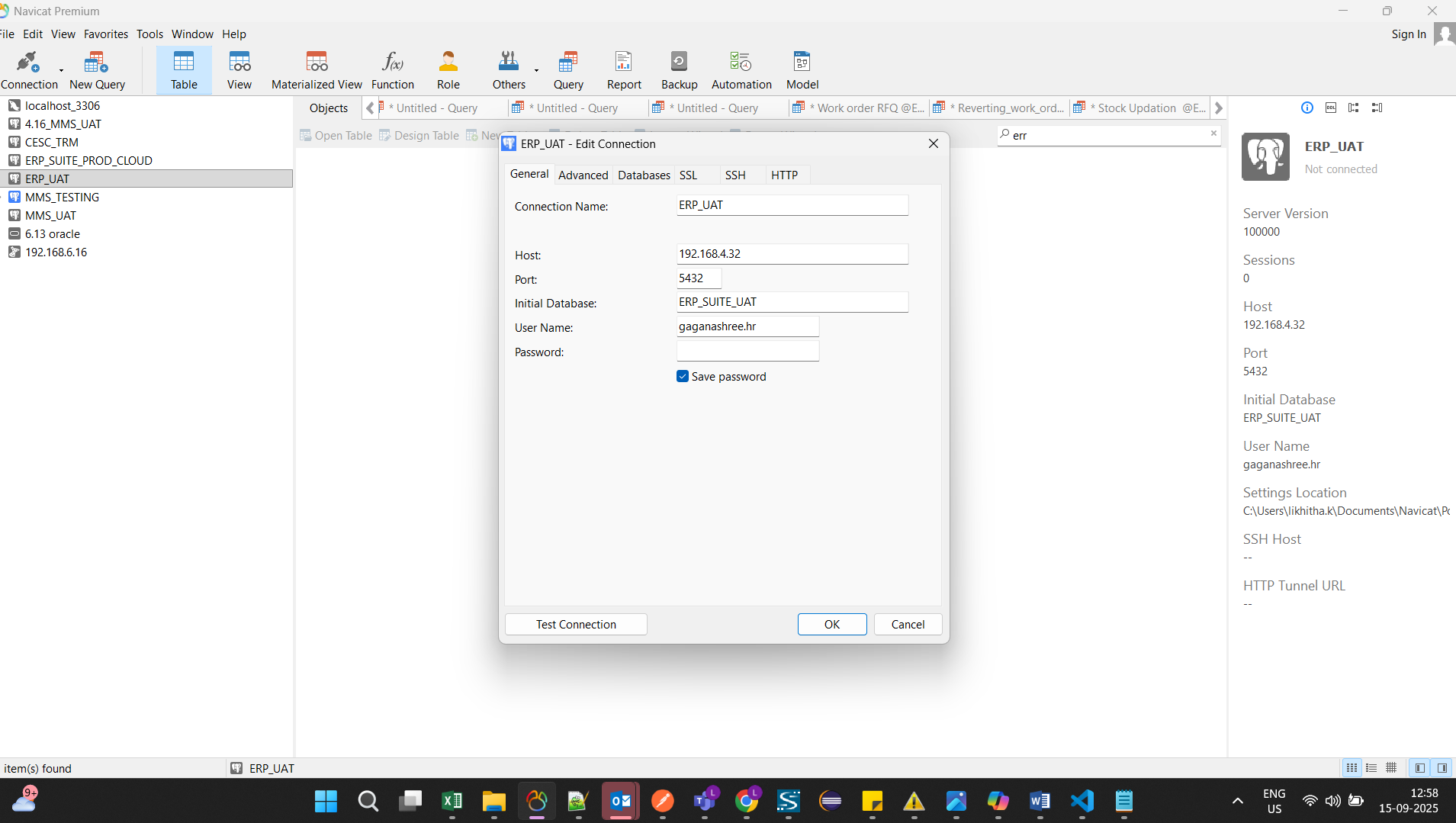
Task: Expand the Connection dropdown arrow
Action: 62,71
